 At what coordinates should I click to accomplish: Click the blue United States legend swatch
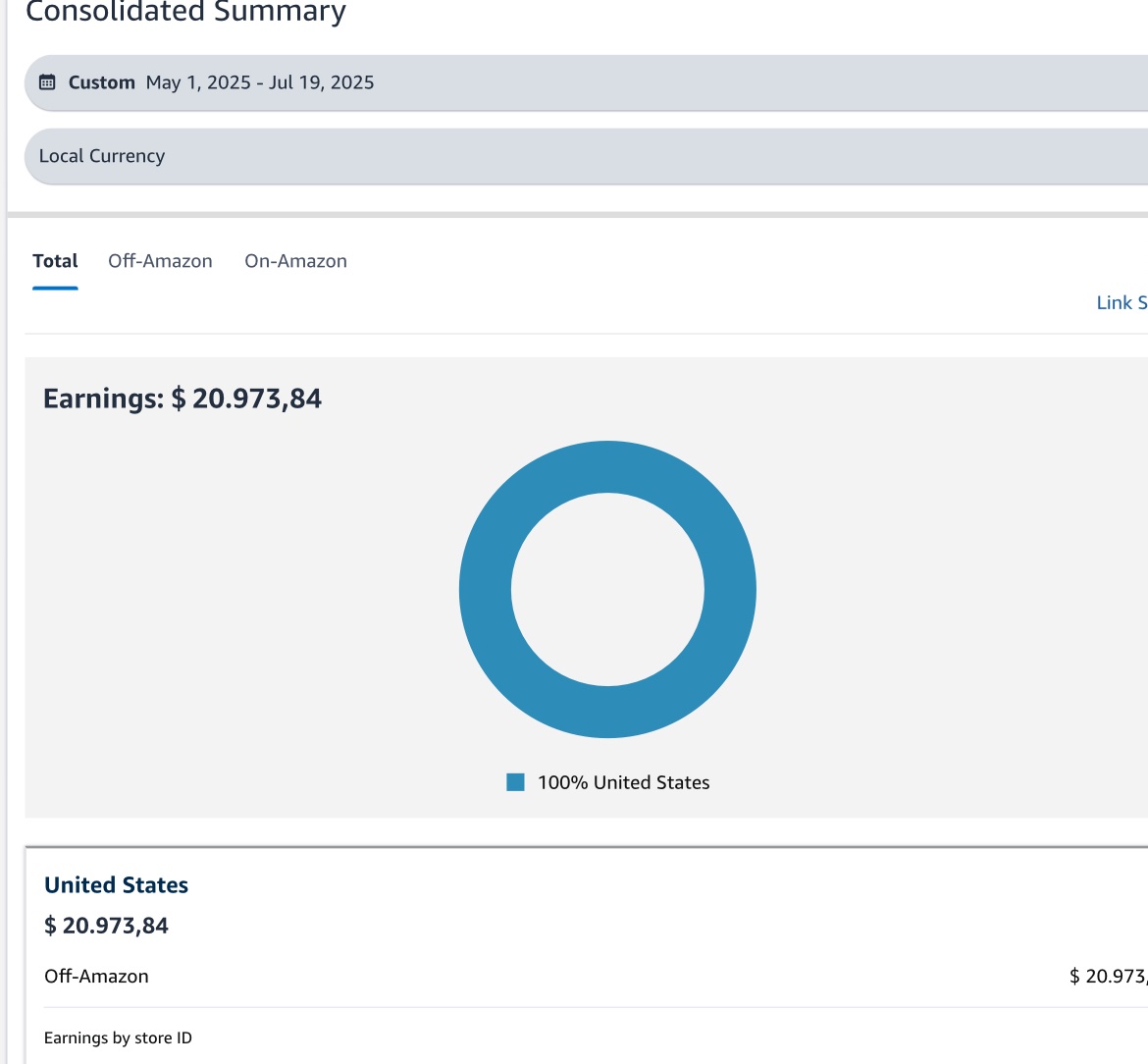pos(515,782)
